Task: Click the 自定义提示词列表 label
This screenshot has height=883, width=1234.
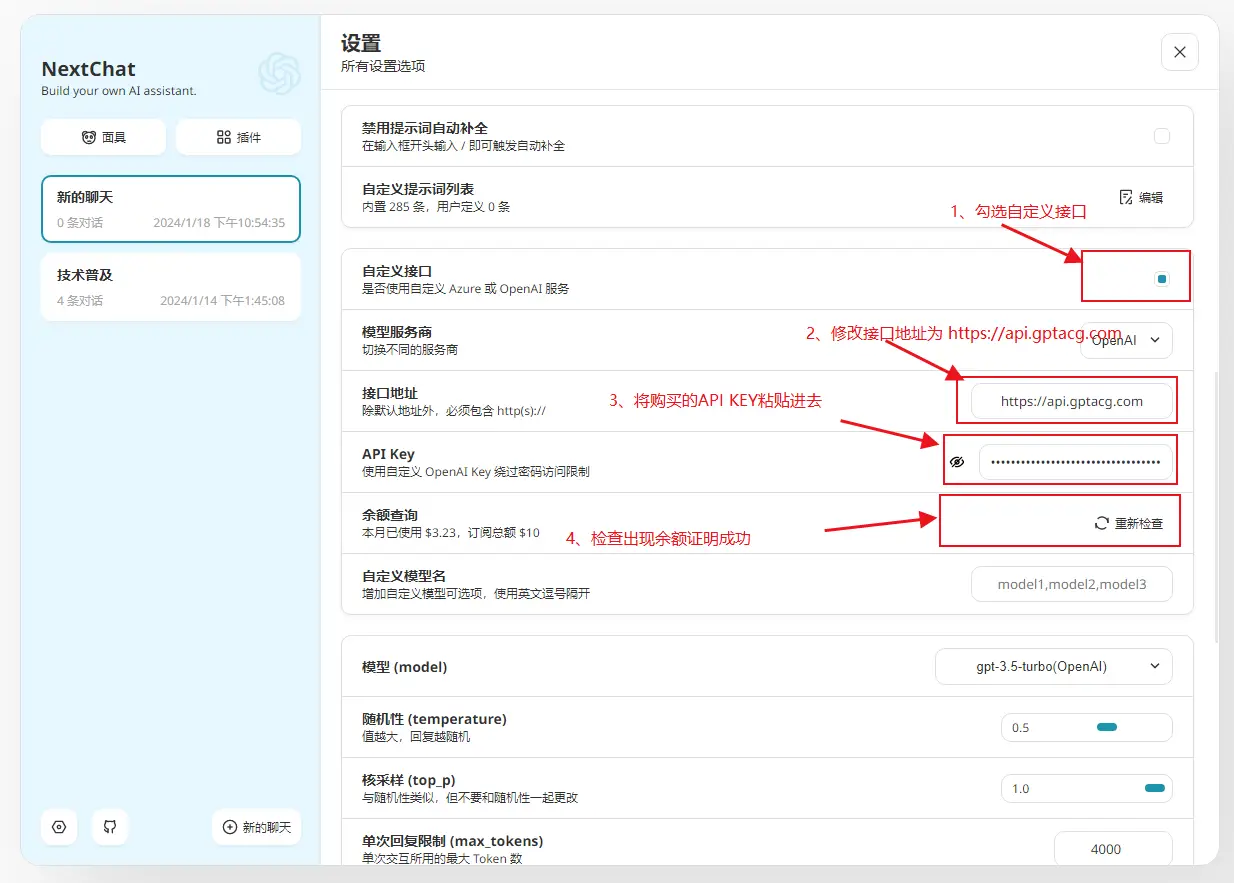Action: [x=418, y=189]
